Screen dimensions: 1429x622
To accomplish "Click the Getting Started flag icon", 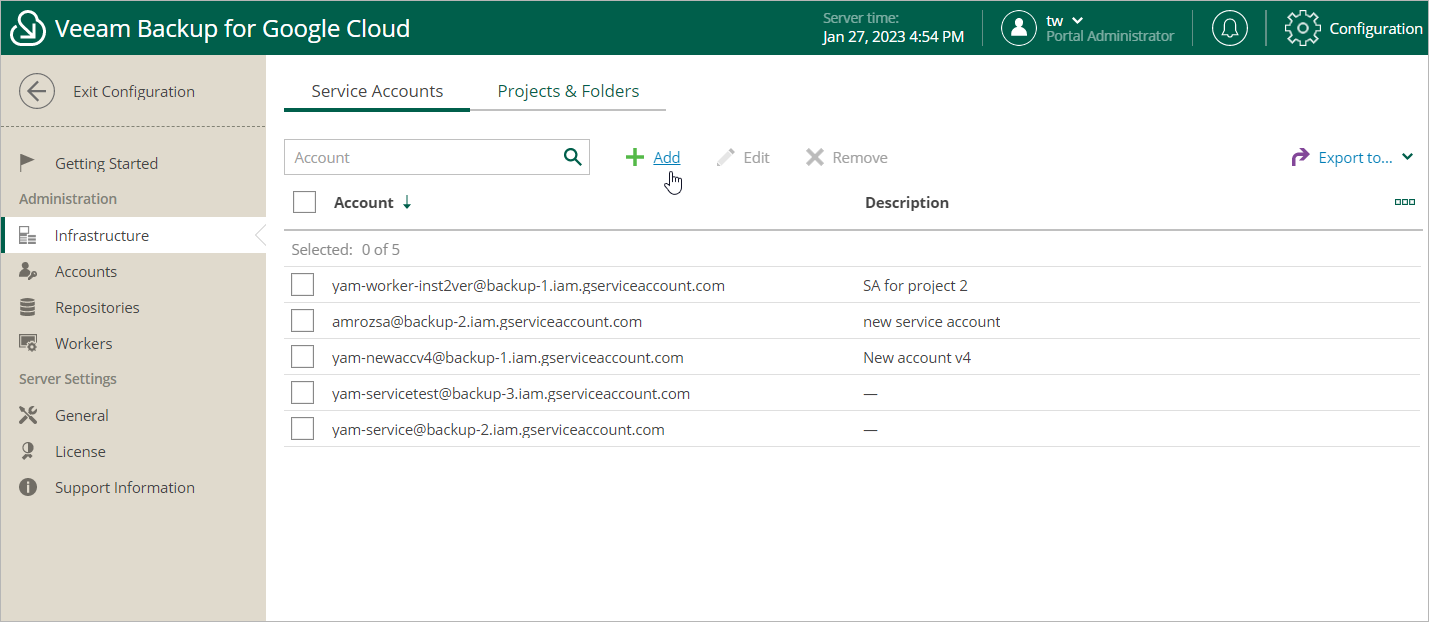I will (28, 163).
